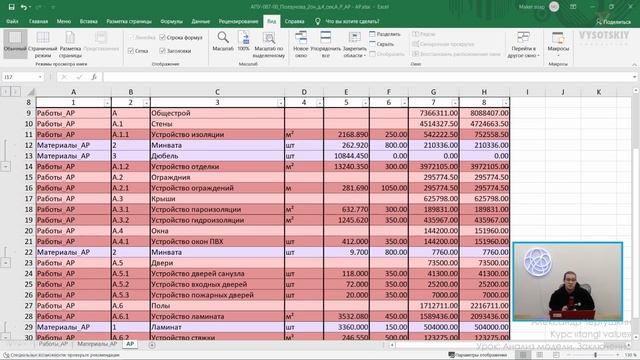The height and width of the screenshot is (360, 640).
Task: Switch to Page Break view in status bar
Action: pyautogui.click(x=556, y=355)
